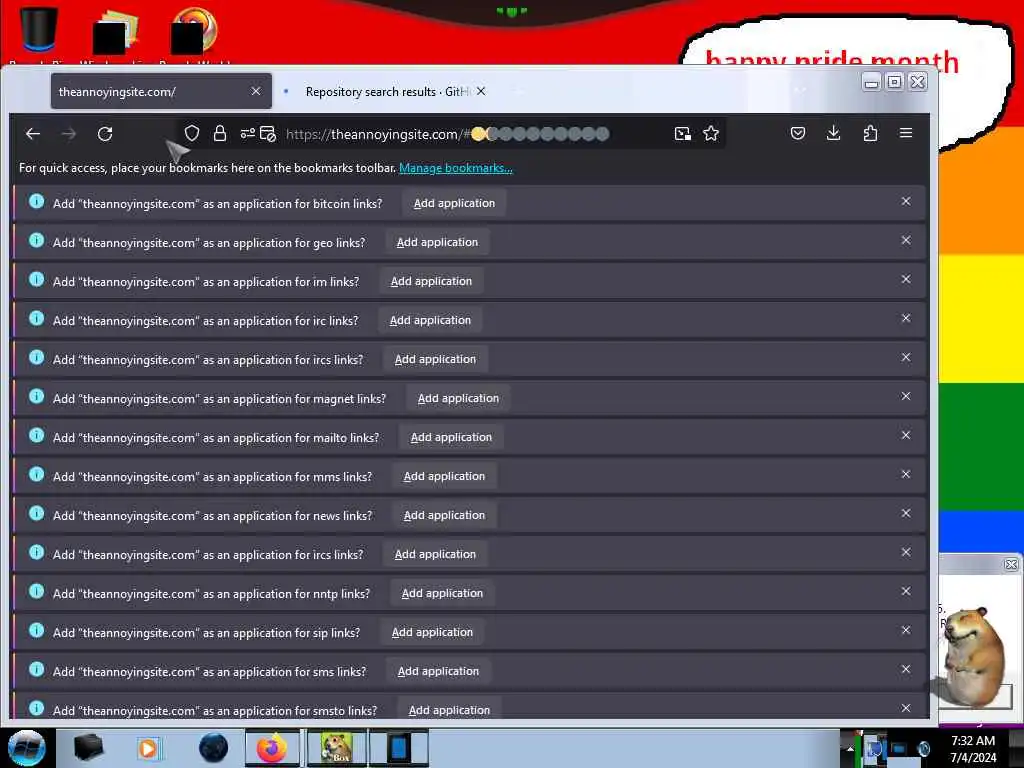Dismiss the sms links notification
This screenshot has width=1024, height=768.
tap(906, 669)
